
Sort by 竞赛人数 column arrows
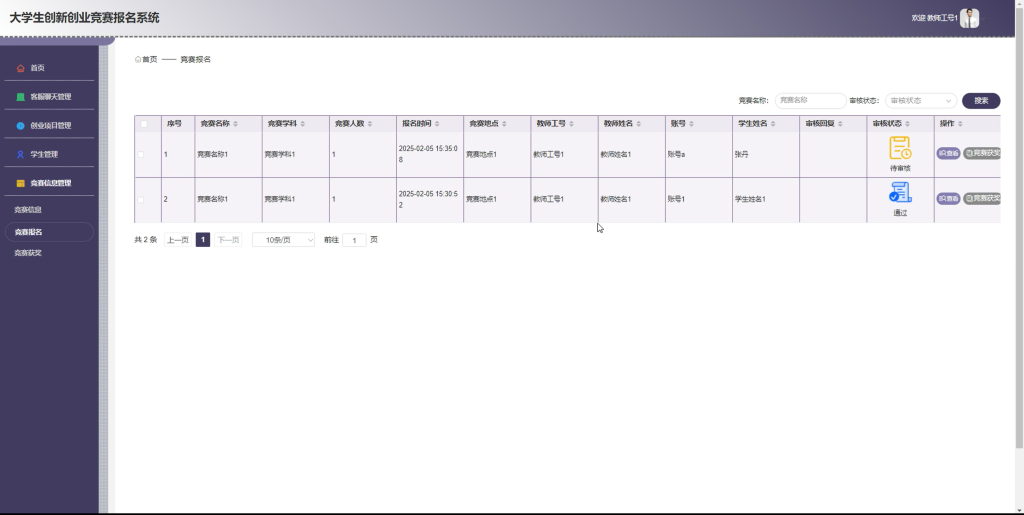click(x=370, y=124)
